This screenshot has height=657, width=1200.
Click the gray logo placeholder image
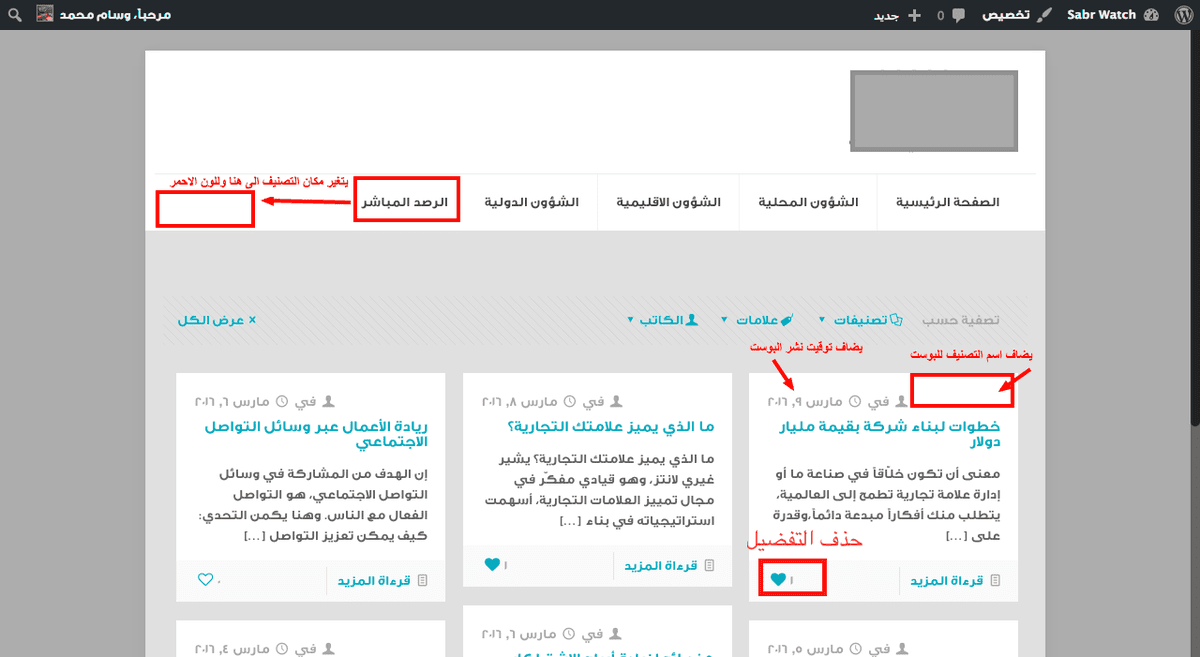(933, 110)
